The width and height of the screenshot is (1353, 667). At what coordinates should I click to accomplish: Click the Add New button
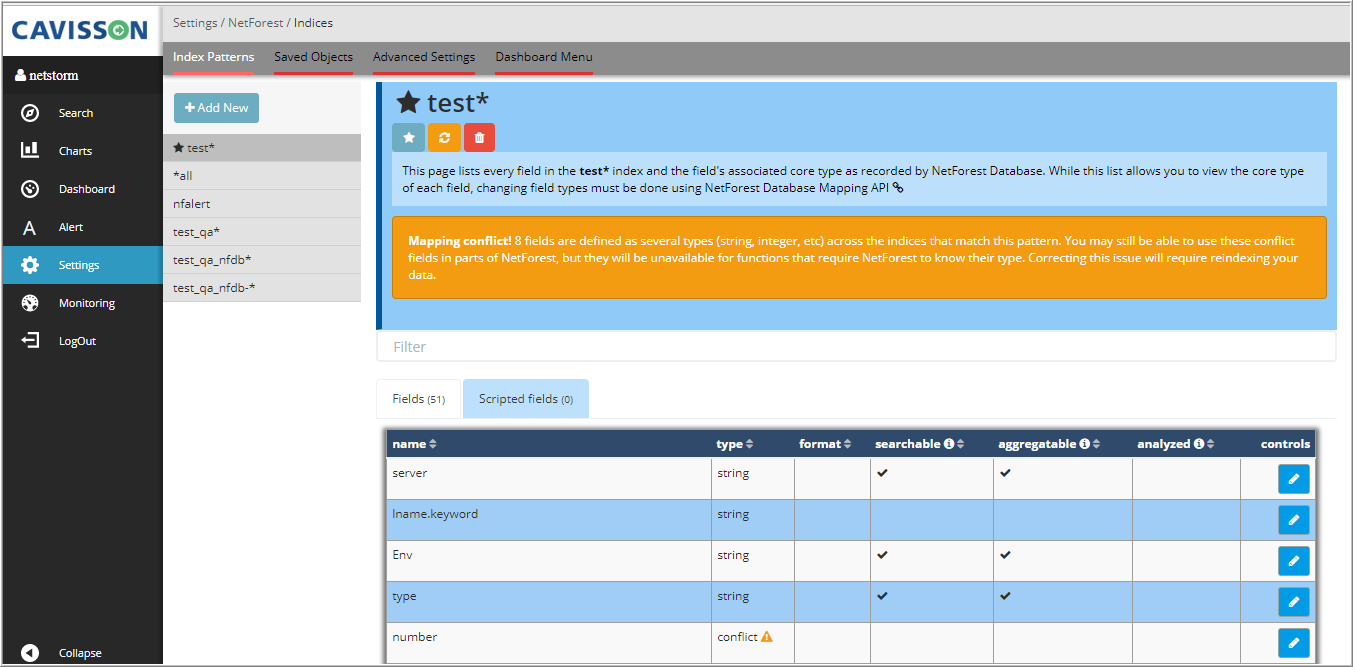point(216,108)
